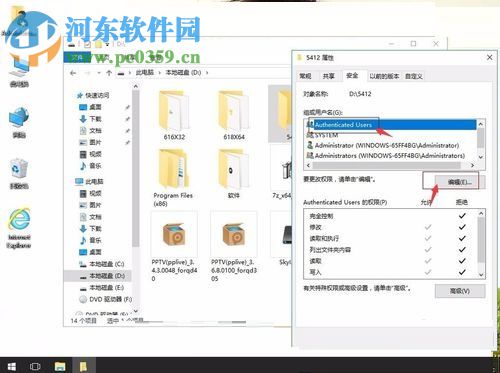Screen dimensions: 500x373
Task: Select Authenticated Users in user list
Action: pos(391,125)
